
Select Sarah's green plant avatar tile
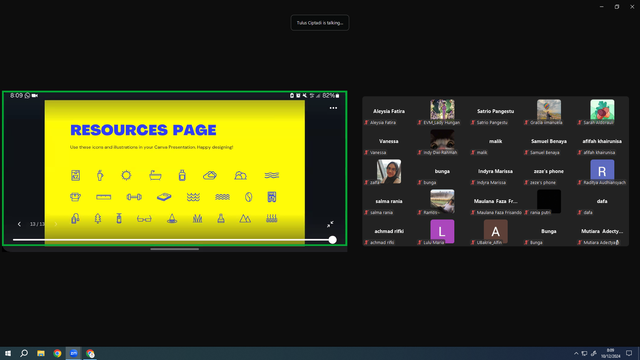tap(602, 110)
